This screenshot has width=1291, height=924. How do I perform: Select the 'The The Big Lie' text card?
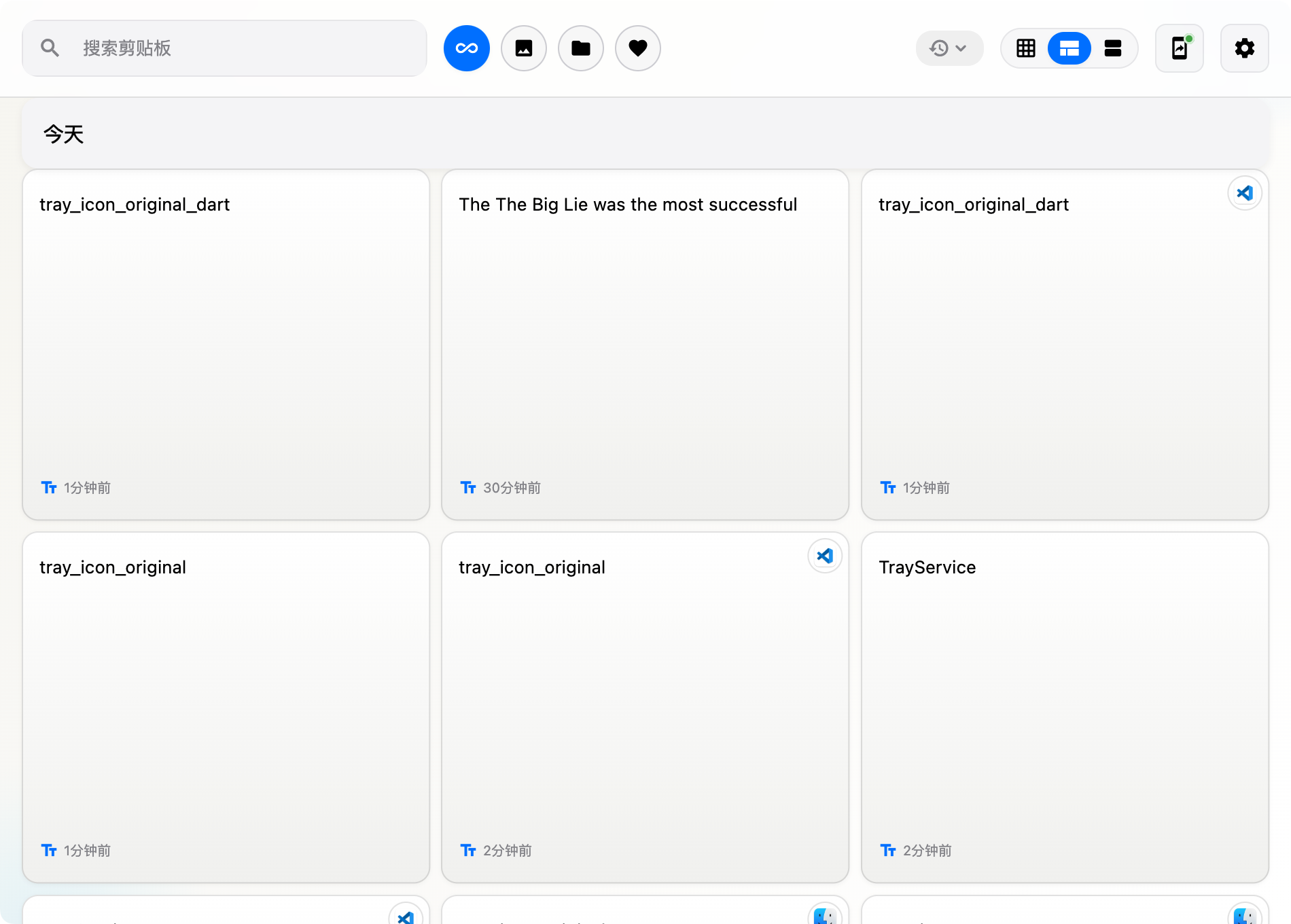[645, 344]
